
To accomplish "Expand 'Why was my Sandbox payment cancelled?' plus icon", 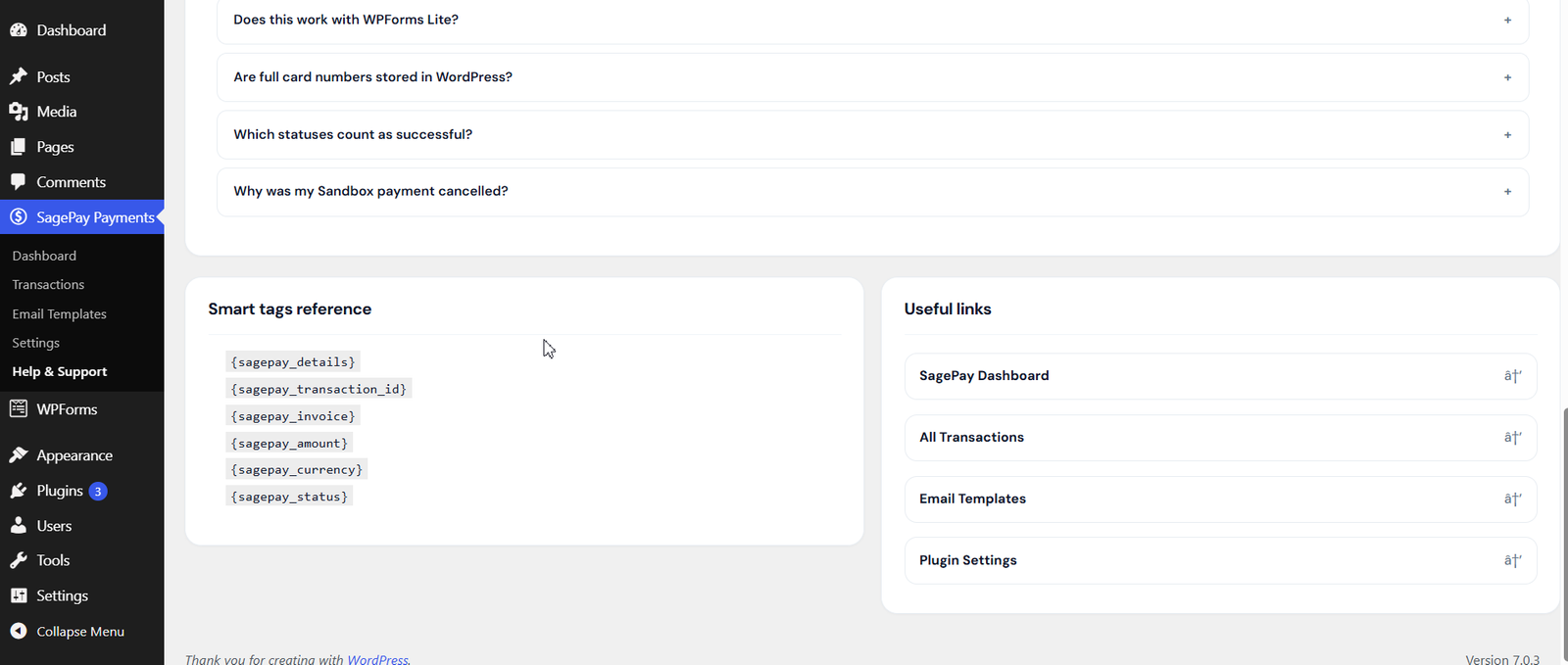I will 1507,192.
